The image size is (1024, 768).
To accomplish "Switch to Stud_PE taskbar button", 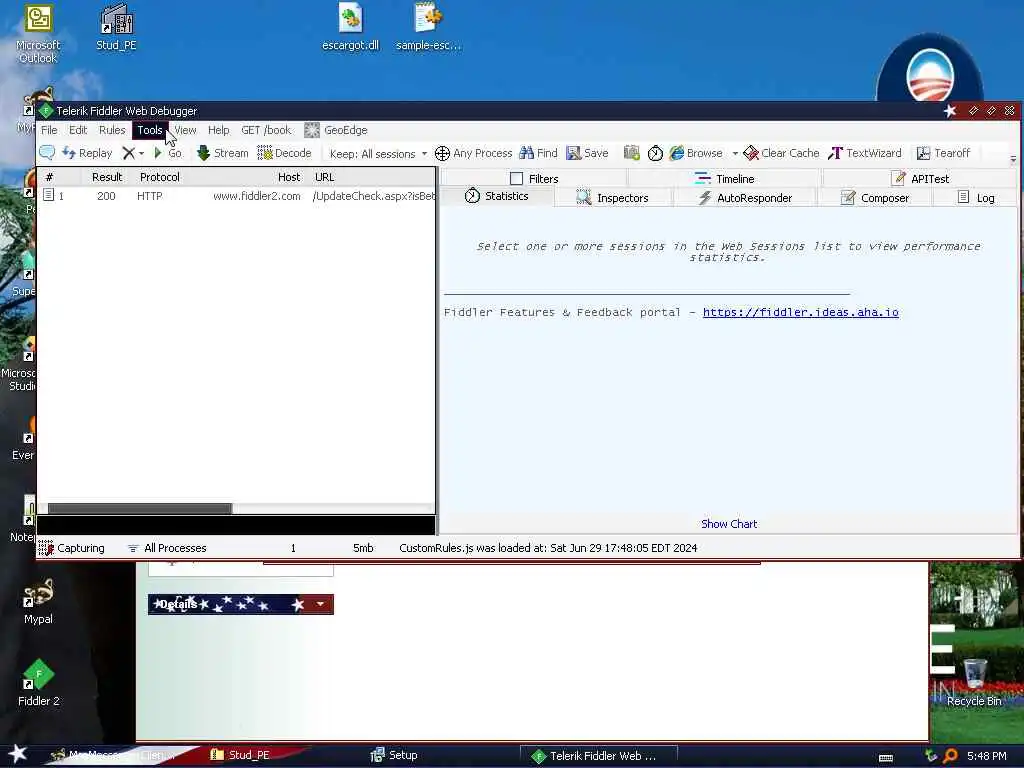I will point(240,755).
